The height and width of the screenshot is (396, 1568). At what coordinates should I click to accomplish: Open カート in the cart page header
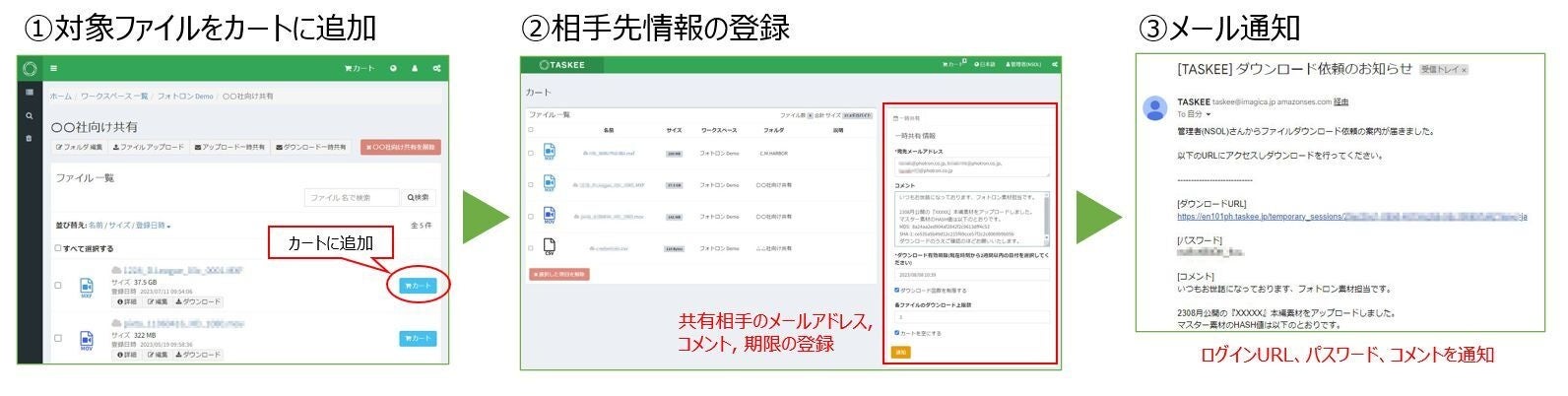click(953, 64)
